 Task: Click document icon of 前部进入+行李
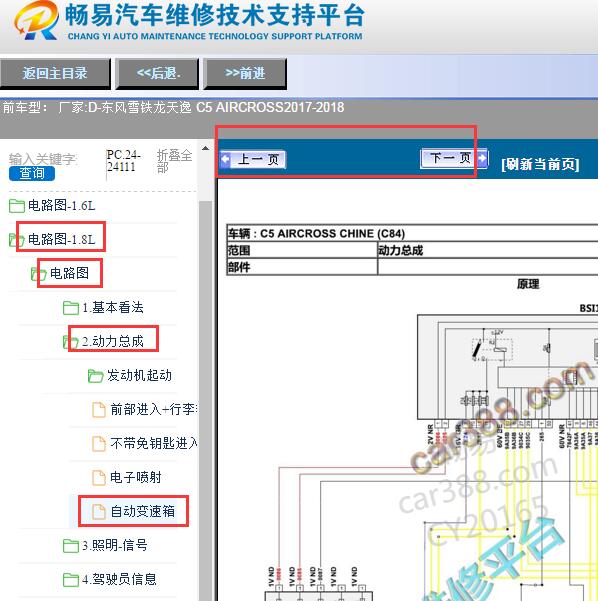click(99, 410)
